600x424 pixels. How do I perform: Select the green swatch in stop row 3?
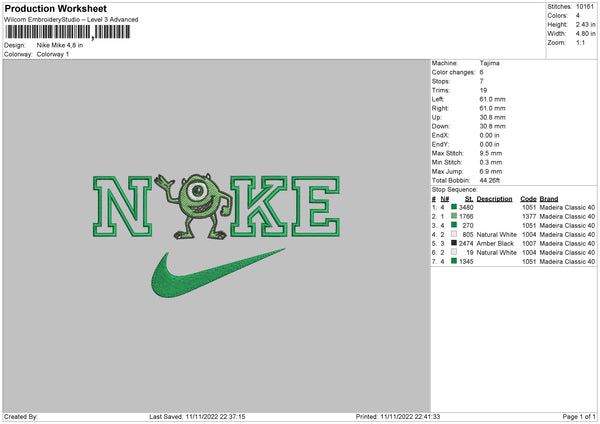click(454, 225)
